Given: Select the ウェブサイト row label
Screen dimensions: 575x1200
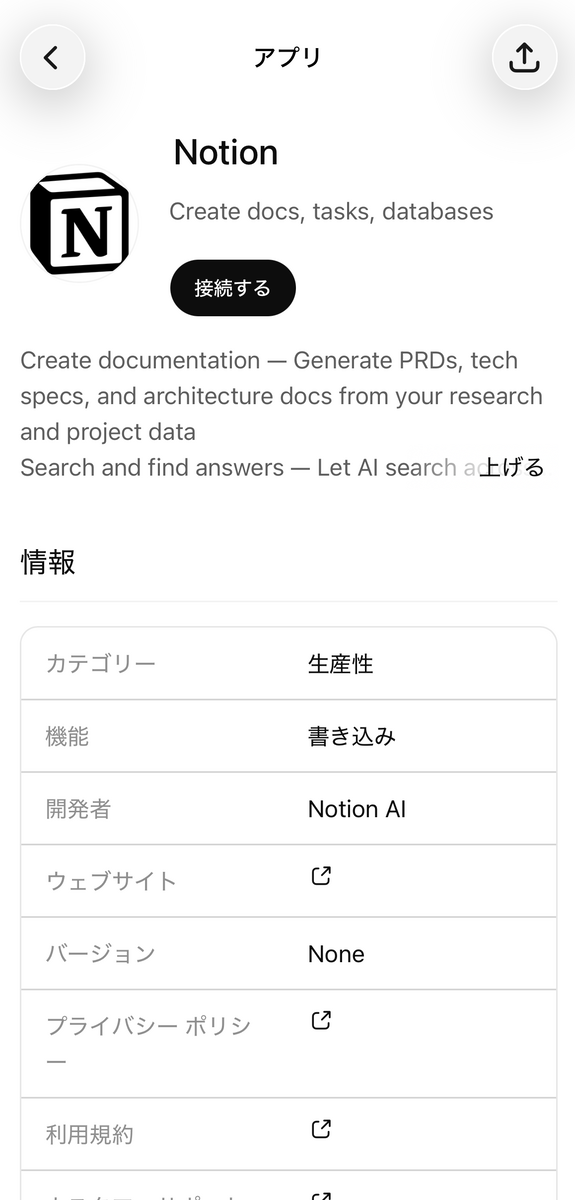Looking at the screenshot, I should (x=111, y=881).
